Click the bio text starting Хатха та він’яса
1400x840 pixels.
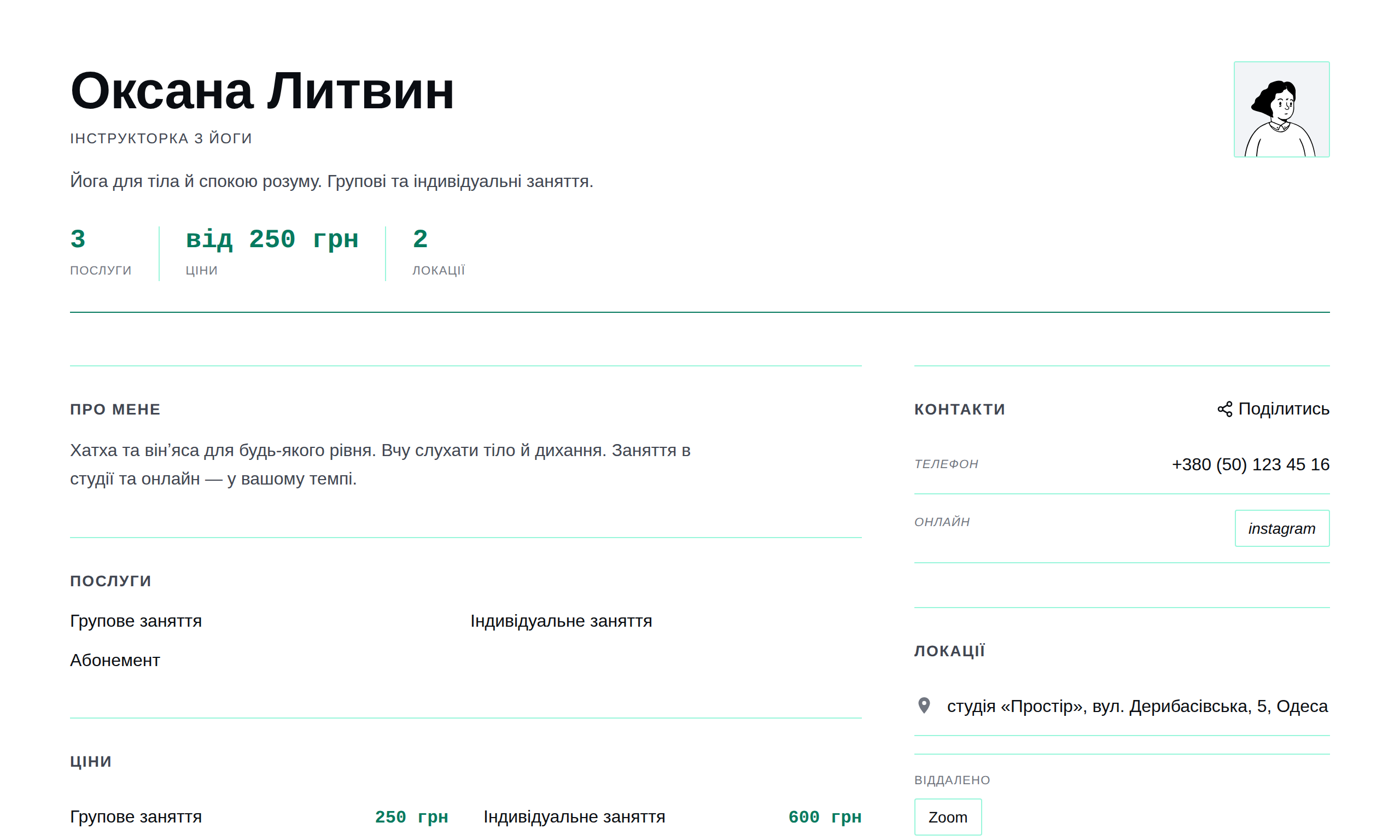[380, 464]
